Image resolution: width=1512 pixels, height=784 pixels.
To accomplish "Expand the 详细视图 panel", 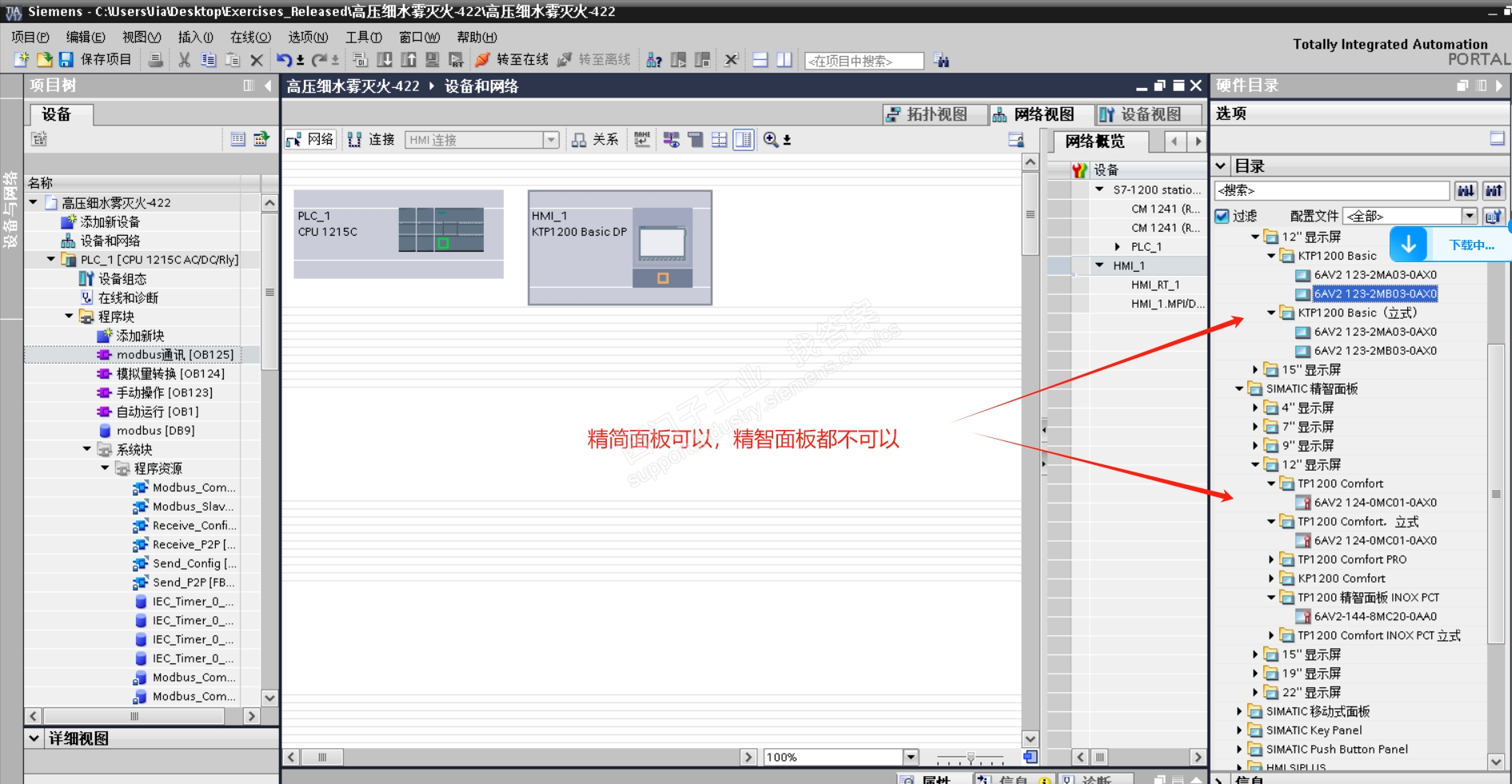I will point(34,738).
